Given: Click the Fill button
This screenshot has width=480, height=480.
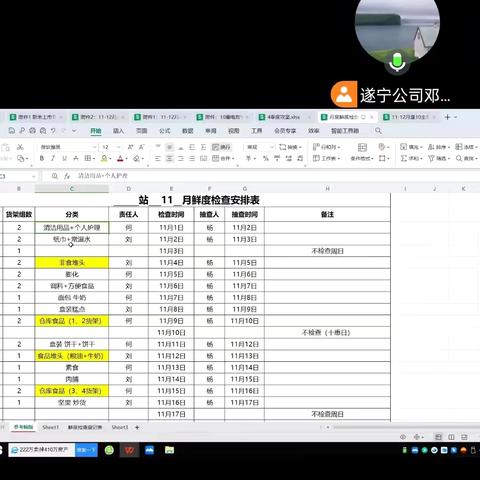Looking at the screenshot, I should pos(411,147).
